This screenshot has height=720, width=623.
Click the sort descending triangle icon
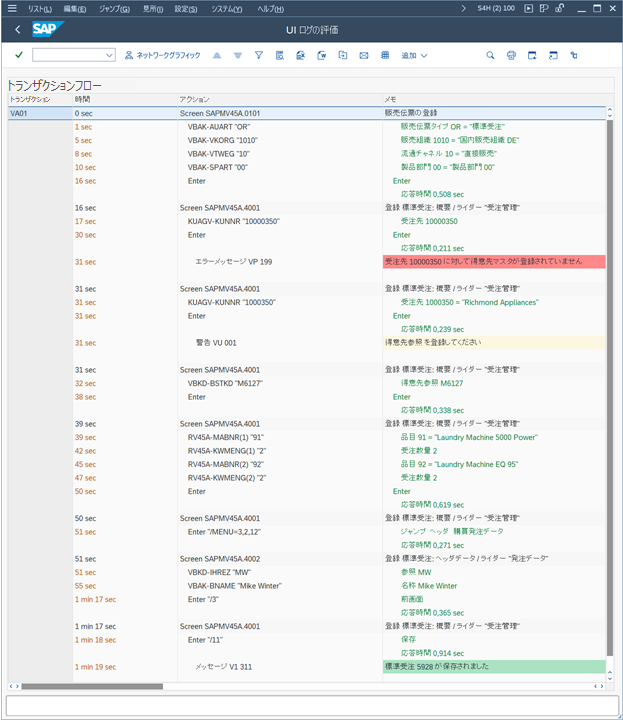click(x=238, y=55)
